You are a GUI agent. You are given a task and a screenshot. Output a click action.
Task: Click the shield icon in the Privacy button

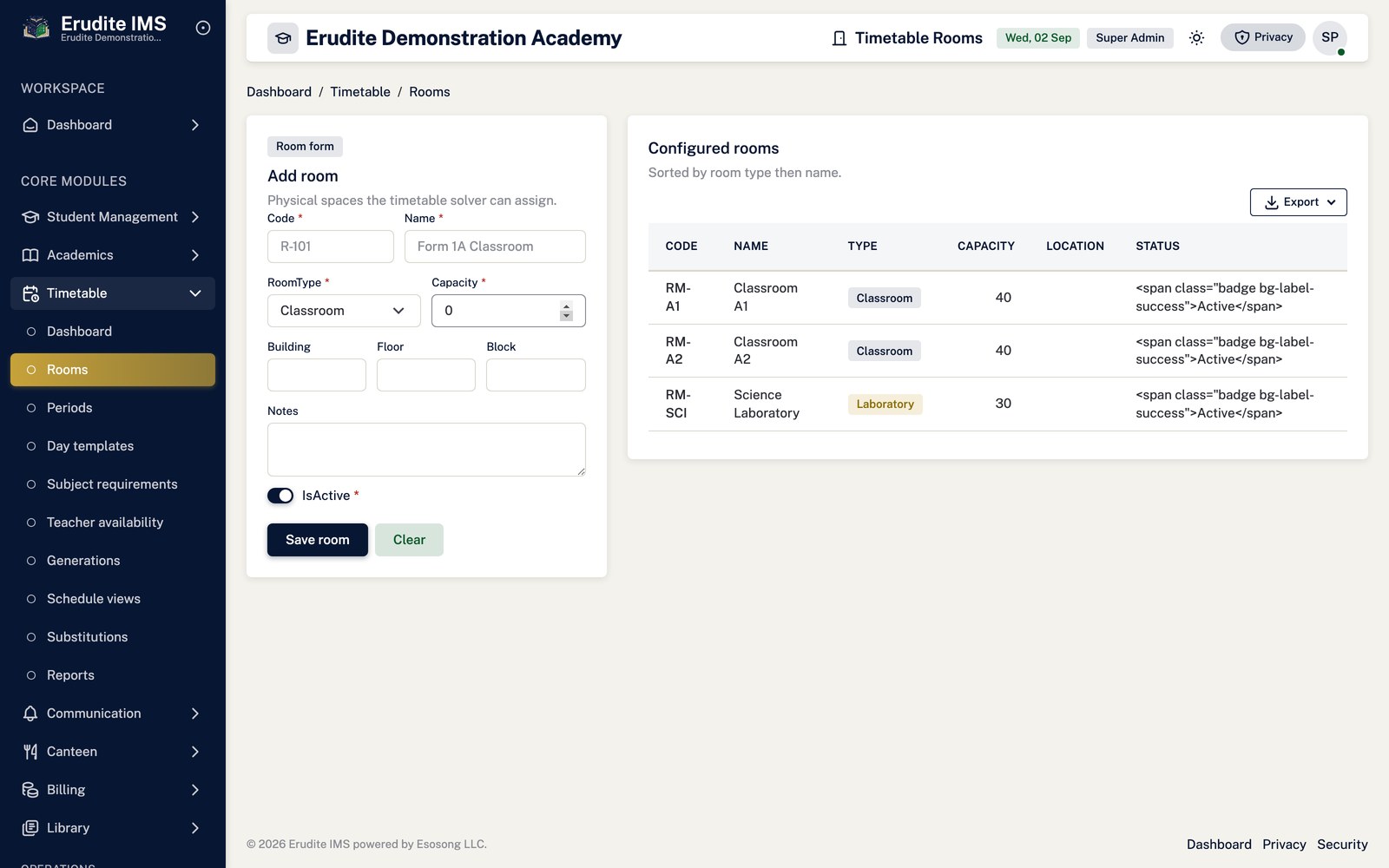coord(1241,37)
